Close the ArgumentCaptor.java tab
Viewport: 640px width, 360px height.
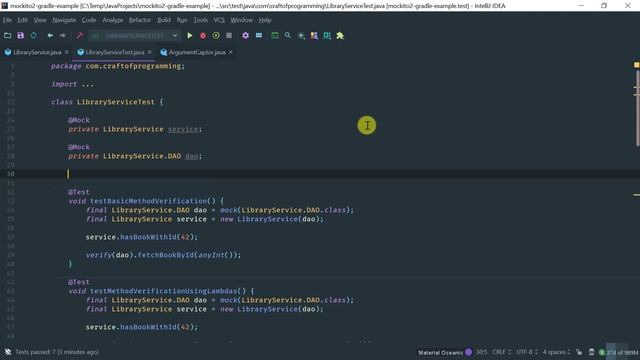[x=231, y=52]
